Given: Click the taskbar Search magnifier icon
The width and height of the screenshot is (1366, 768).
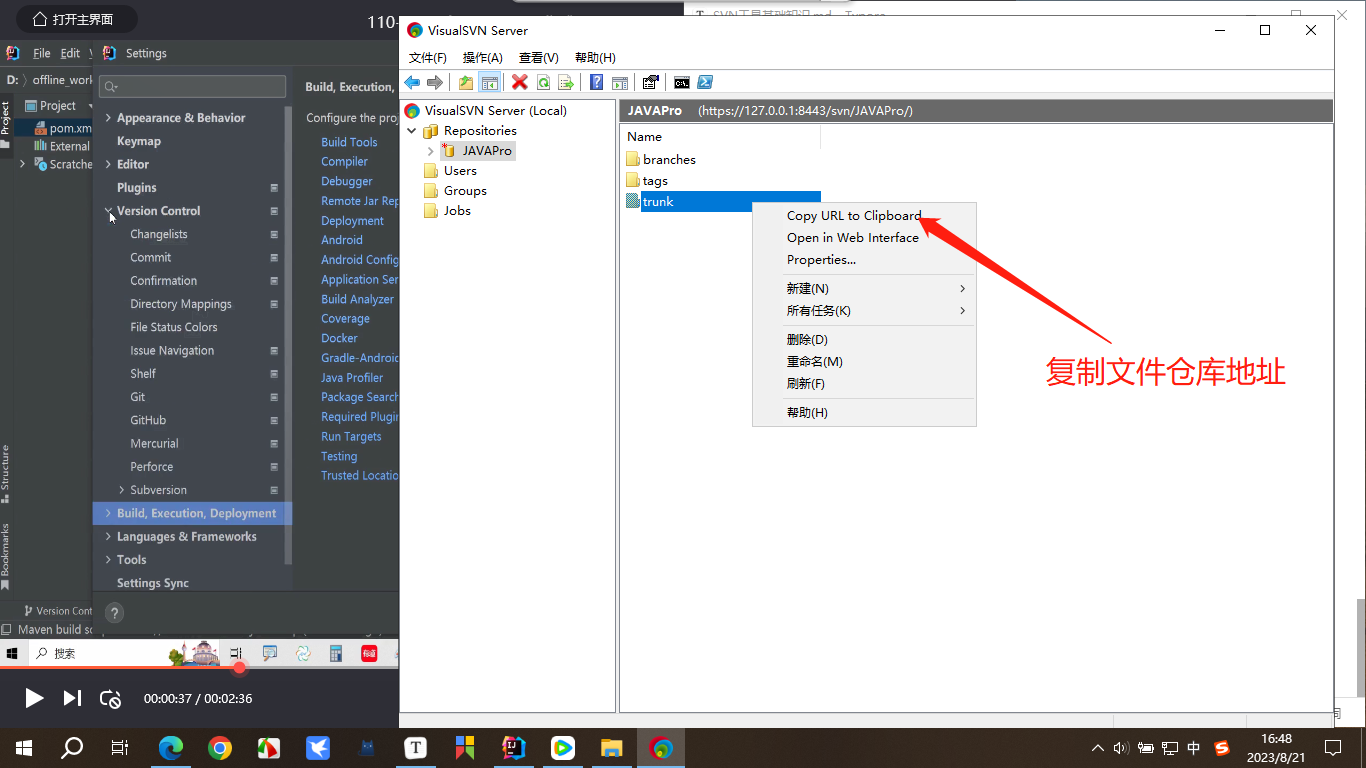Looking at the screenshot, I should (72, 747).
